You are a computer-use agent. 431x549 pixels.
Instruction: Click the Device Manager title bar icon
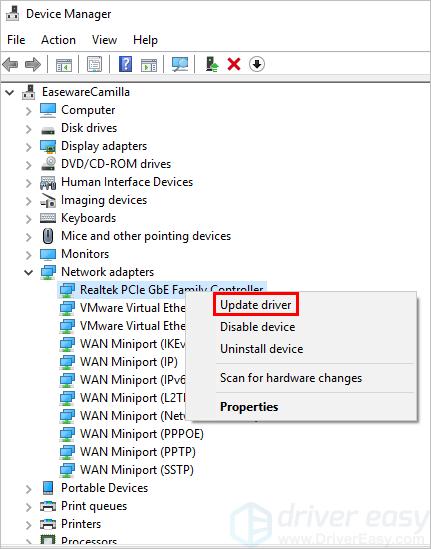[13, 13]
